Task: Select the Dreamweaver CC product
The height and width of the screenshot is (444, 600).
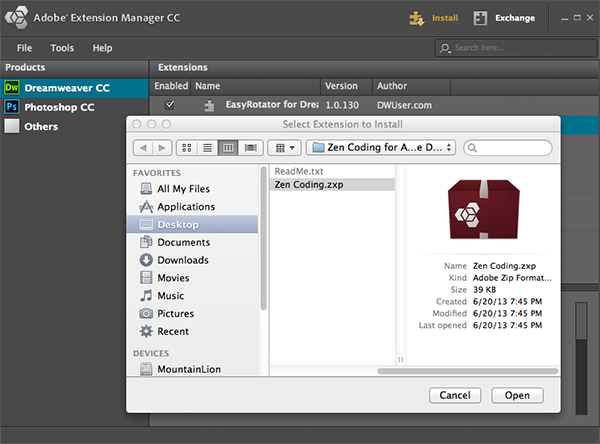Action: click(x=74, y=88)
